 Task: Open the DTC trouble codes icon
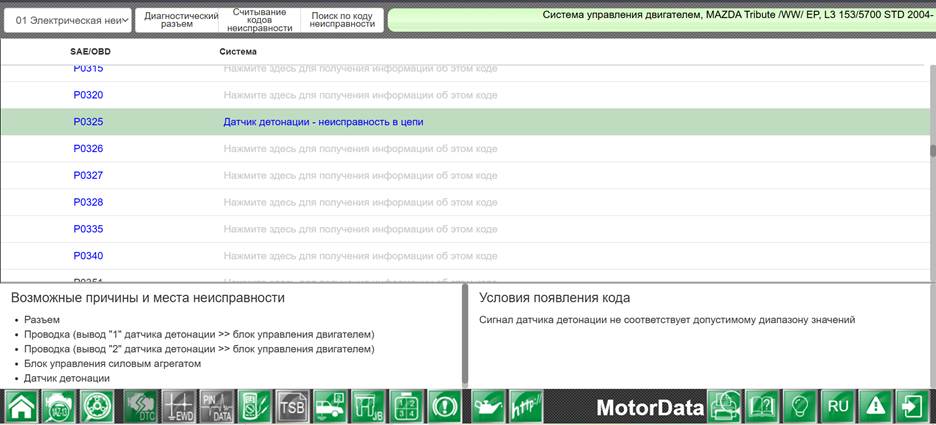(x=141, y=406)
